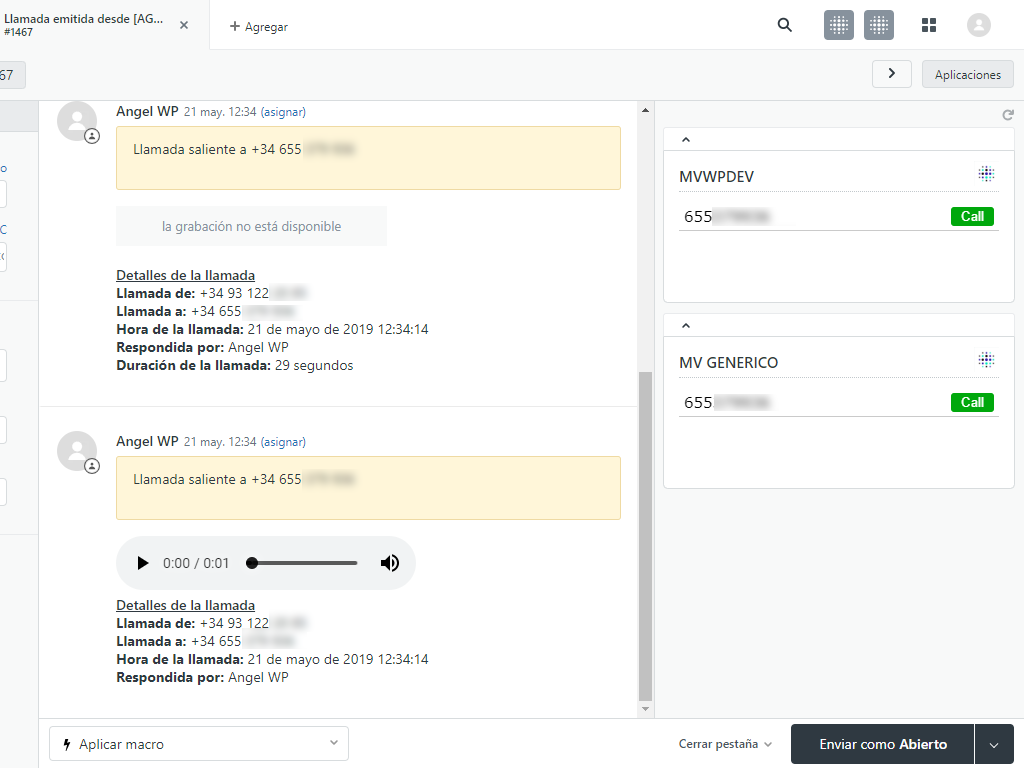This screenshot has width=1024, height=768.
Task: Open the Detalles de la llamada link
Action: (x=185, y=275)
